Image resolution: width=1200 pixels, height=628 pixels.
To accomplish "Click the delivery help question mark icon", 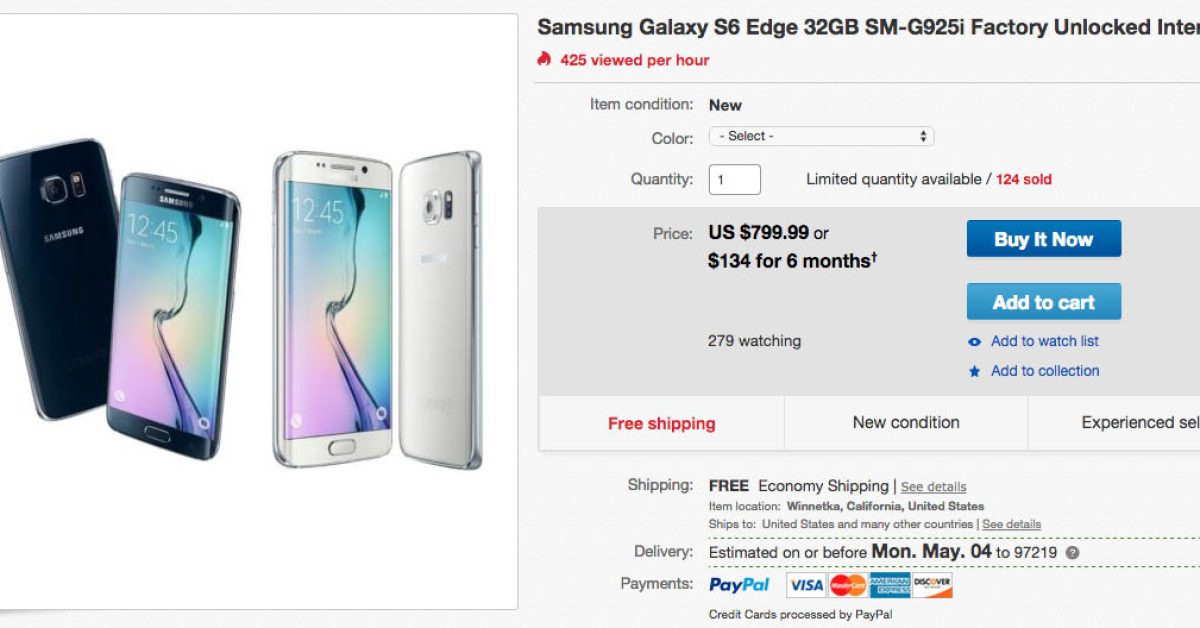I will (x=1072, y=552).
